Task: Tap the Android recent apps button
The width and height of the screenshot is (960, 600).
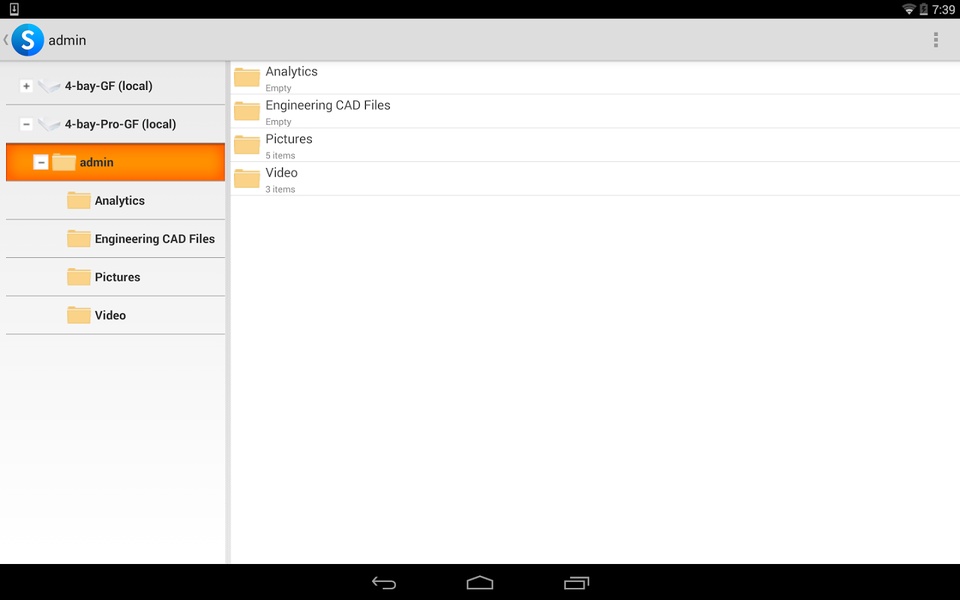Action: pos(576,583)
